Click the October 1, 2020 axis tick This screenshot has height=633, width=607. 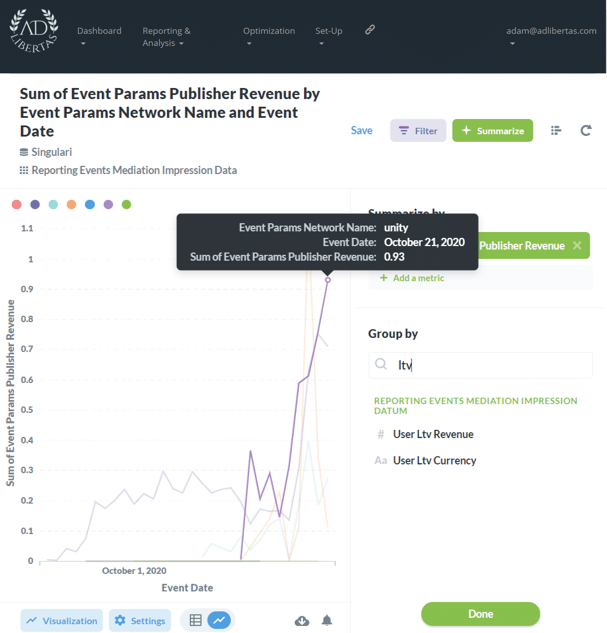tap(134, 571)
